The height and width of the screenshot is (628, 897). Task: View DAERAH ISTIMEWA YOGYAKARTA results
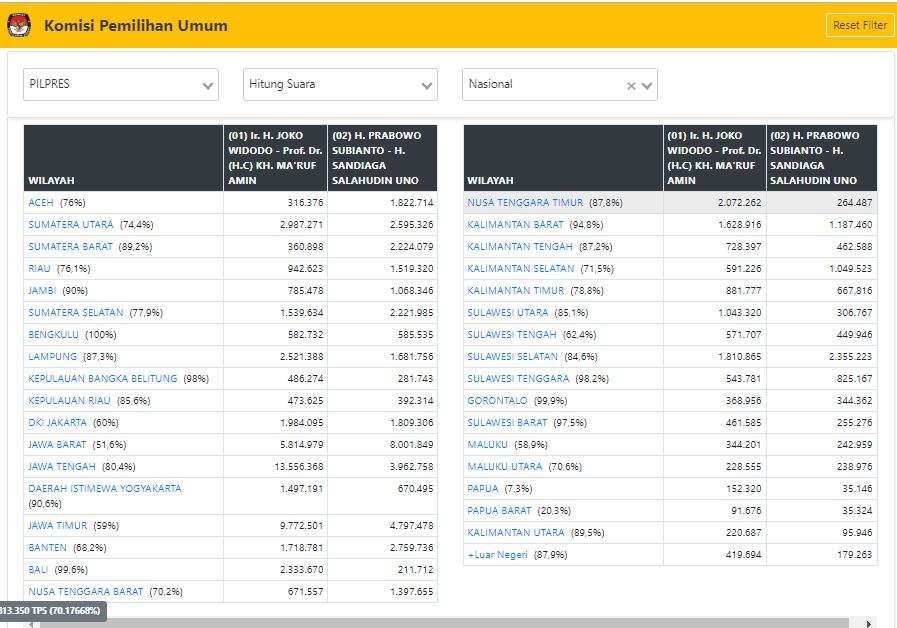point(105,489)
